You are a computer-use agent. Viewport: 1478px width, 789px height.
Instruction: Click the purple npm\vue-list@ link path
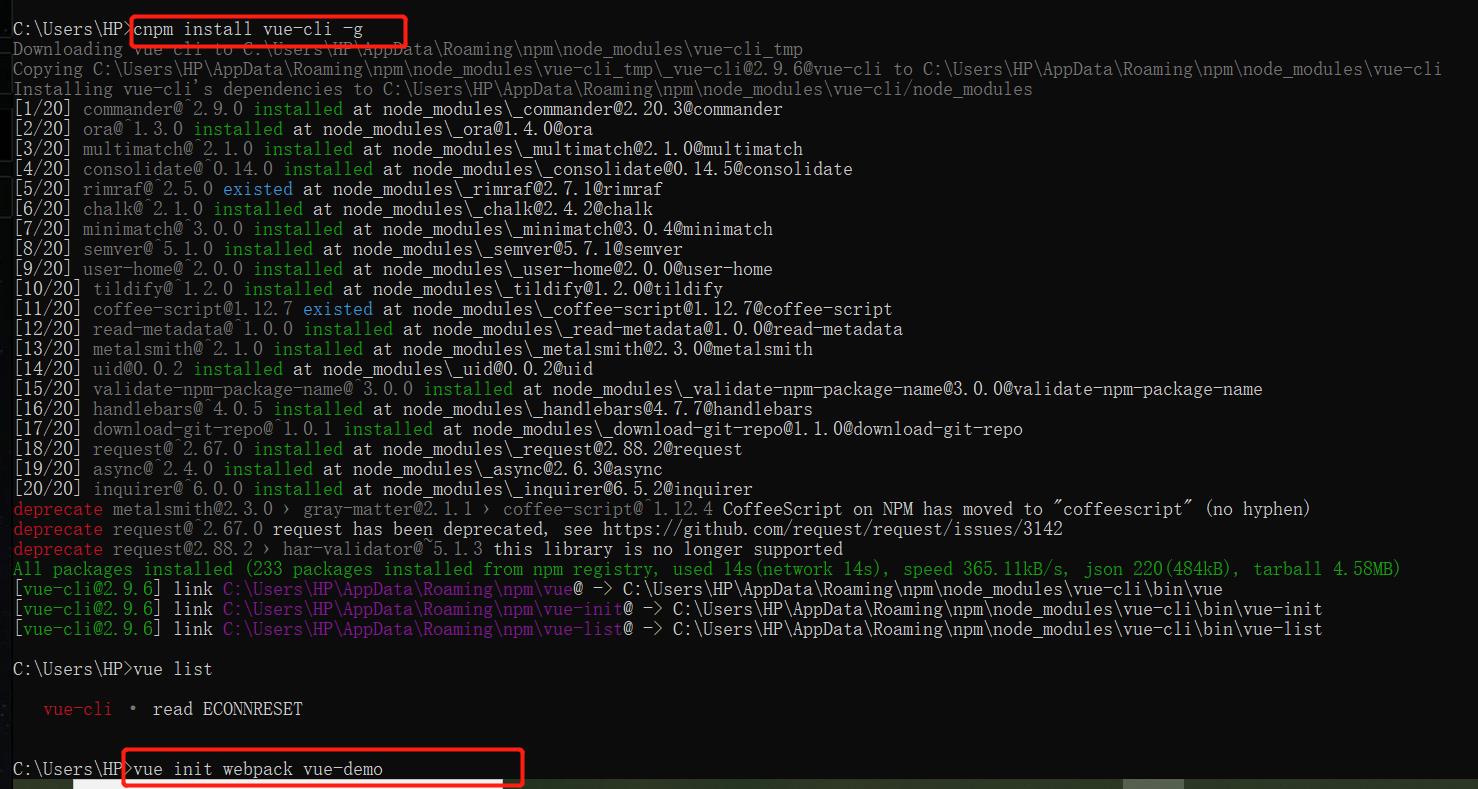pos(423,629)
